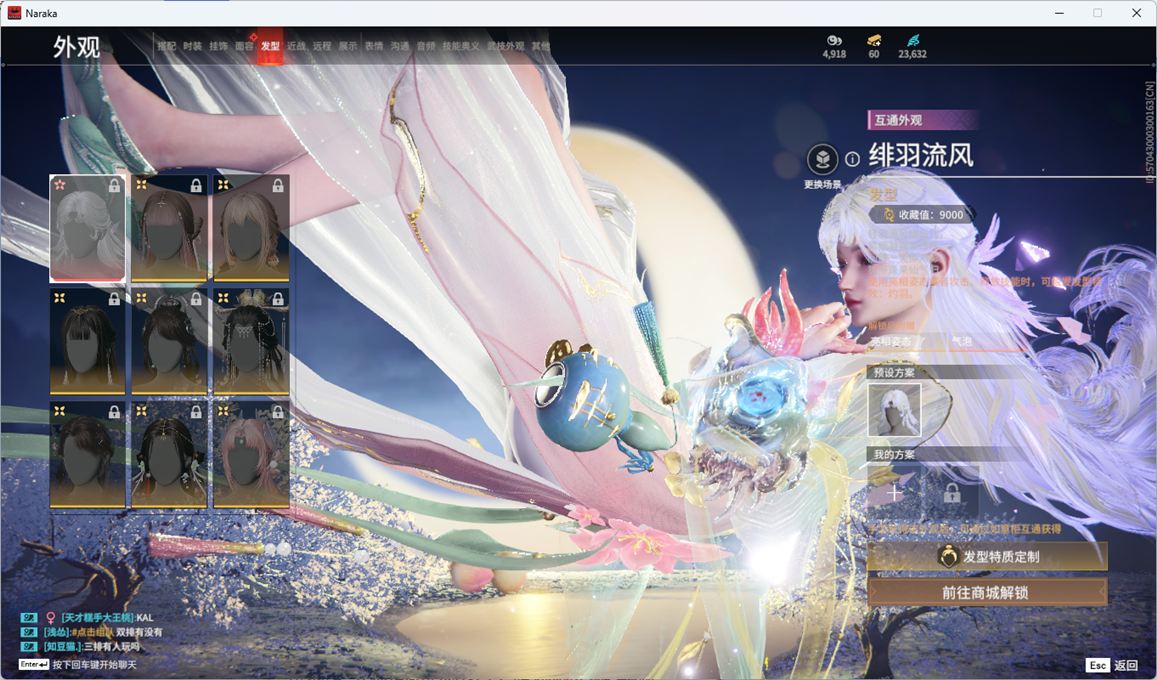
Task: Open the 挂饰 tab
Action: (218, 46)
